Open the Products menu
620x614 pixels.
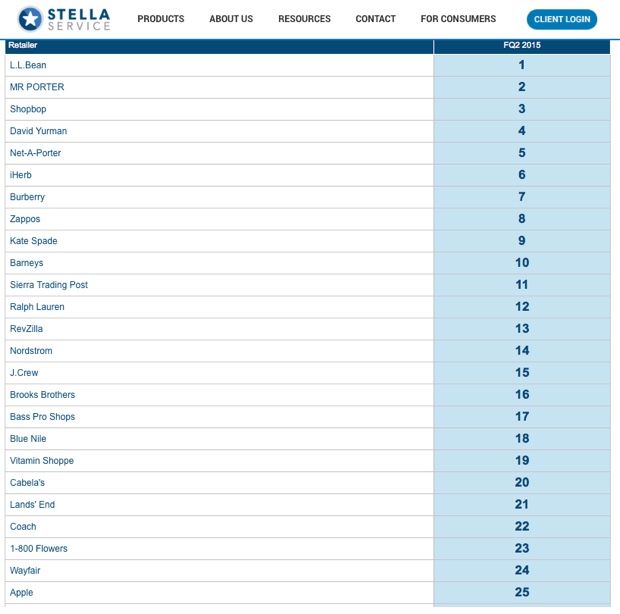(161, 19)
